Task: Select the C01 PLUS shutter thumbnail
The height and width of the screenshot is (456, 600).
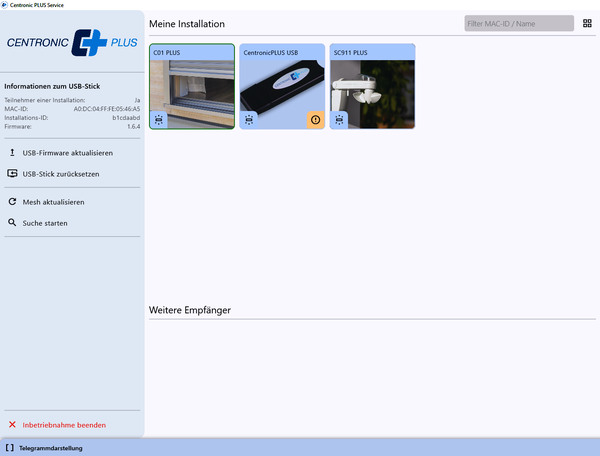Action: point(192,94)
